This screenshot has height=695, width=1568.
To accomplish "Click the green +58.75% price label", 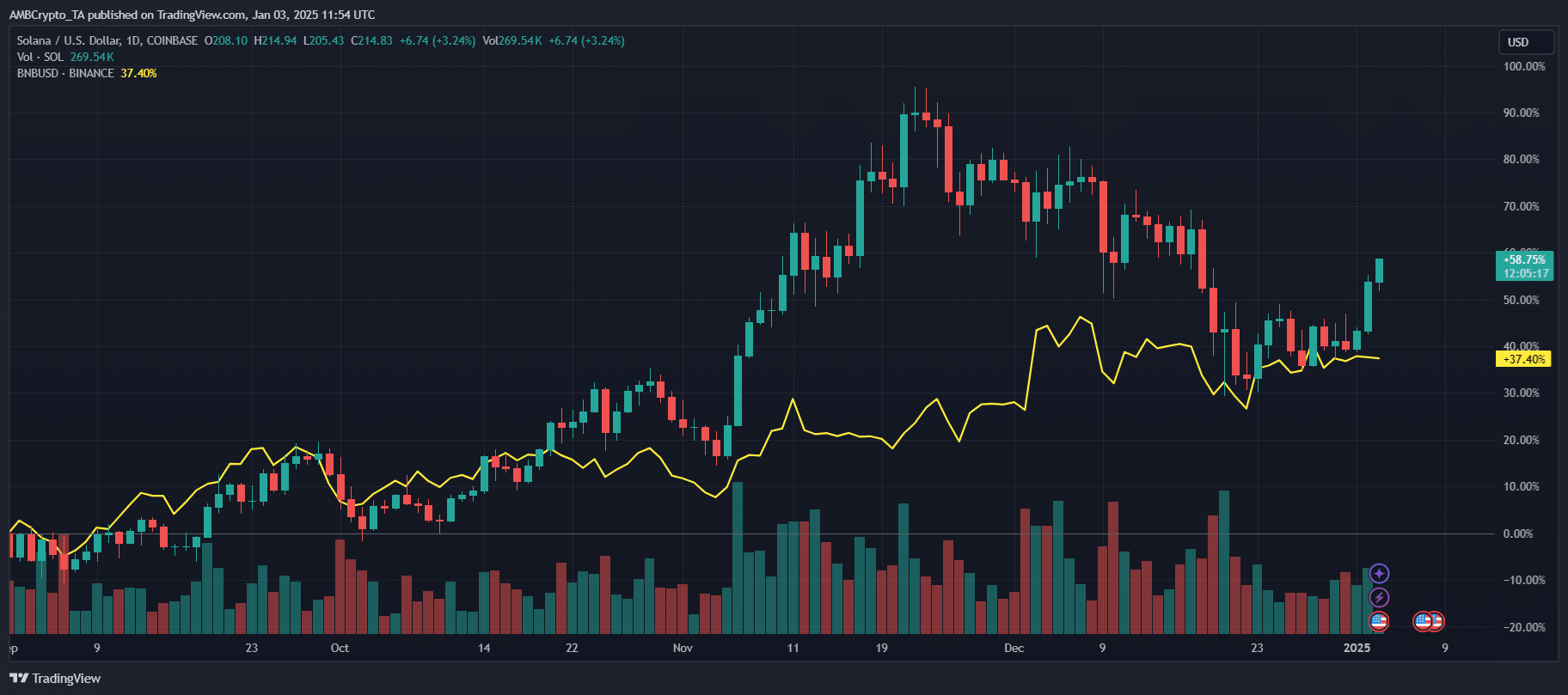I will [x=1524, y=259].
